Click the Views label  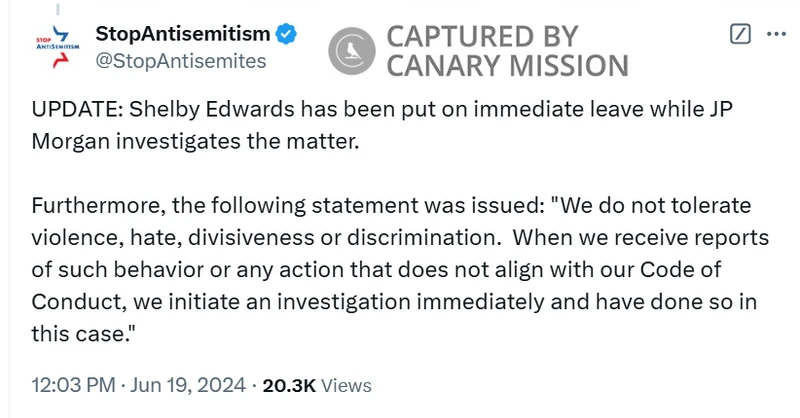(346, 385)
